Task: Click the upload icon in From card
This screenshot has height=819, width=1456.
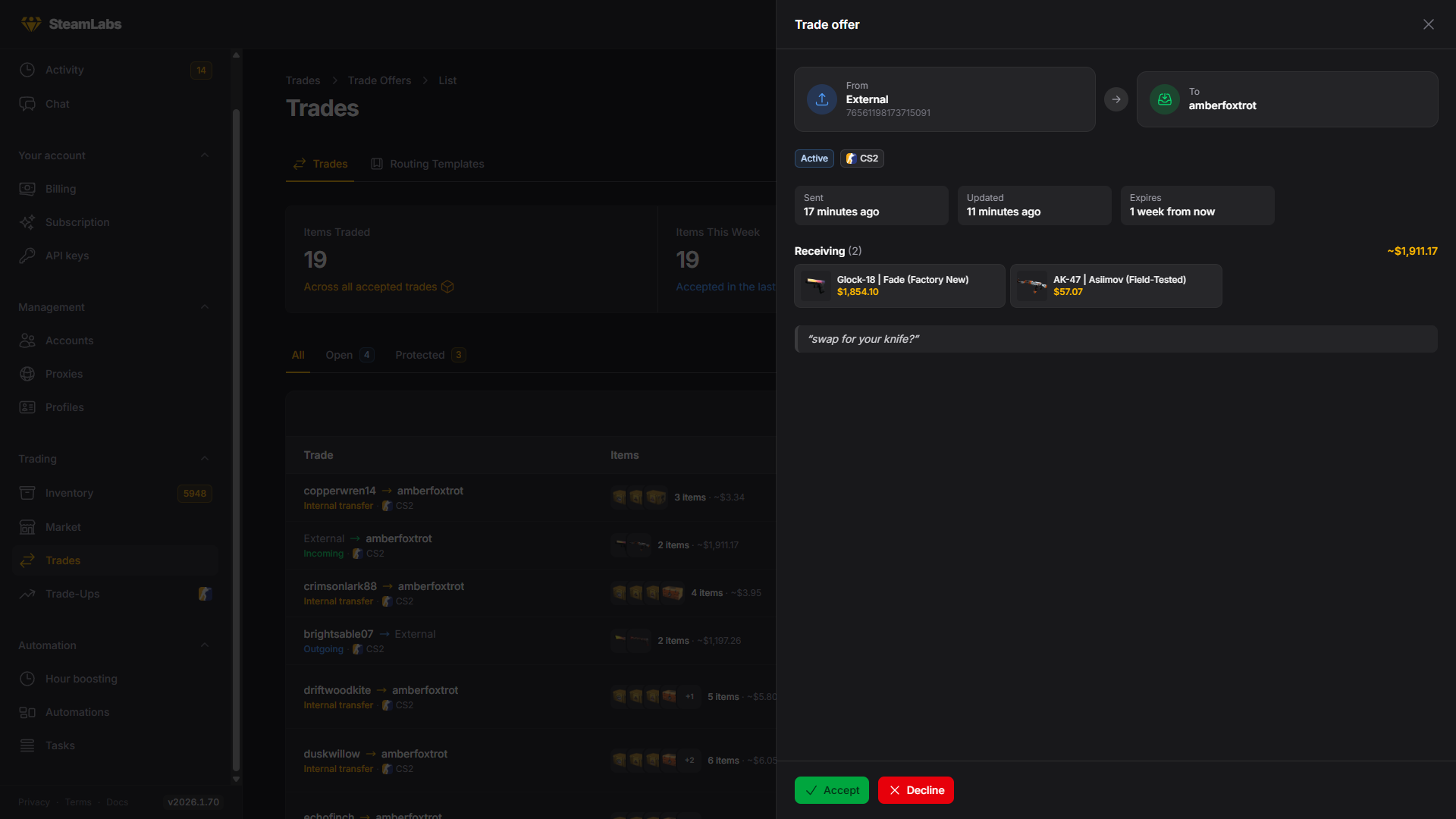Action: (x=821, y=99)
